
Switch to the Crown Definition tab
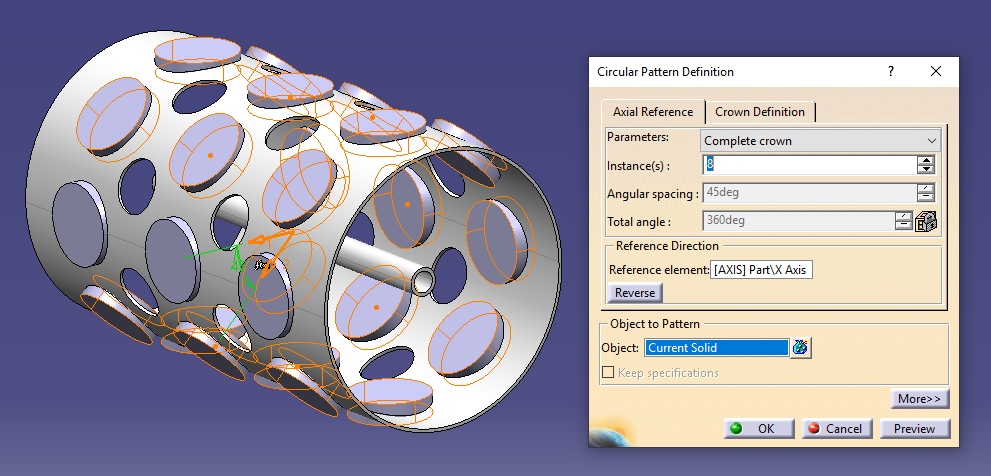(760, 112)
